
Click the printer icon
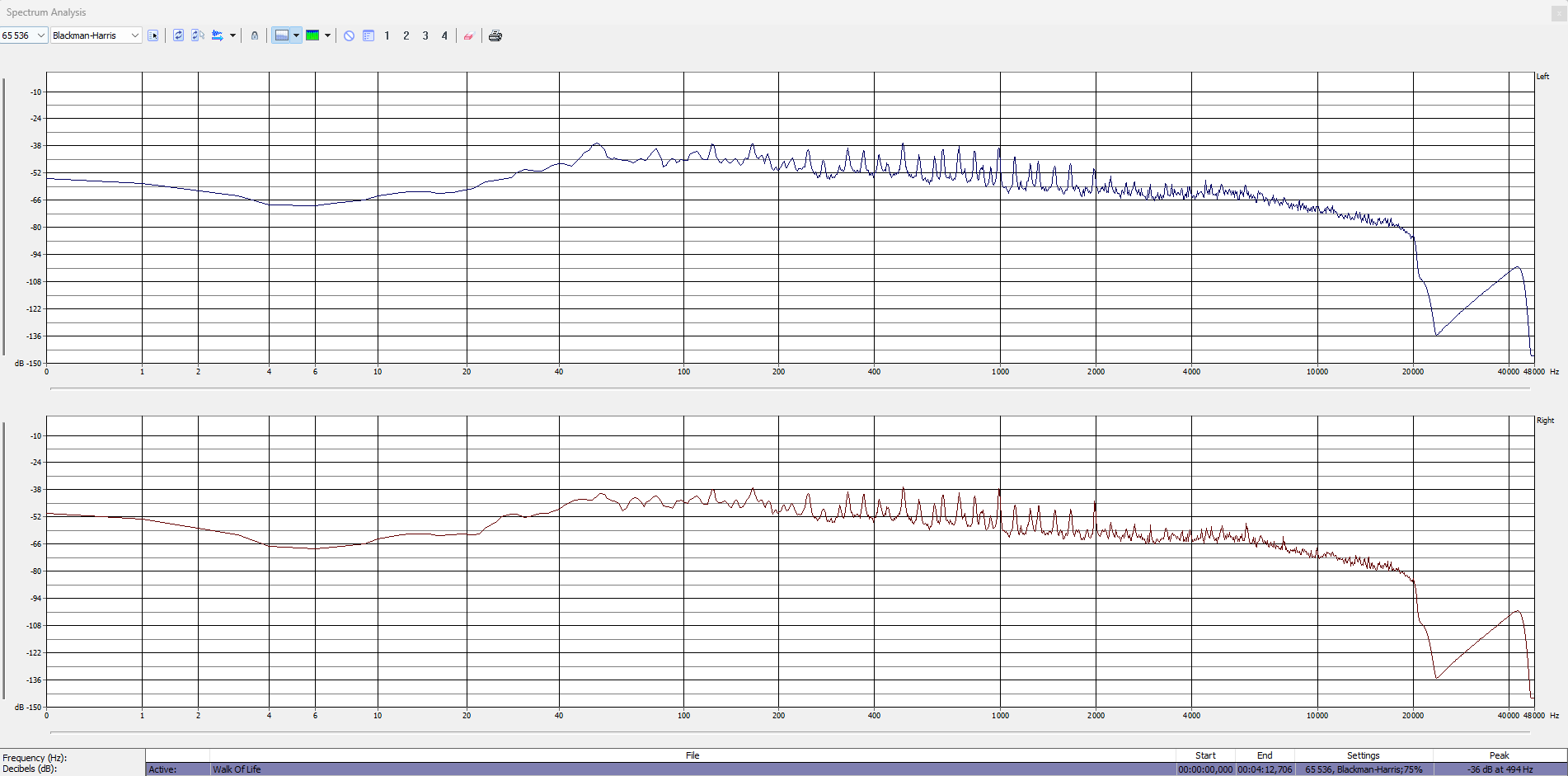point(495,35)
